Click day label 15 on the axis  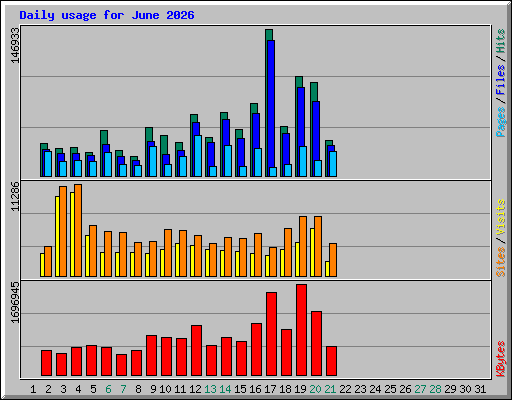240,389
